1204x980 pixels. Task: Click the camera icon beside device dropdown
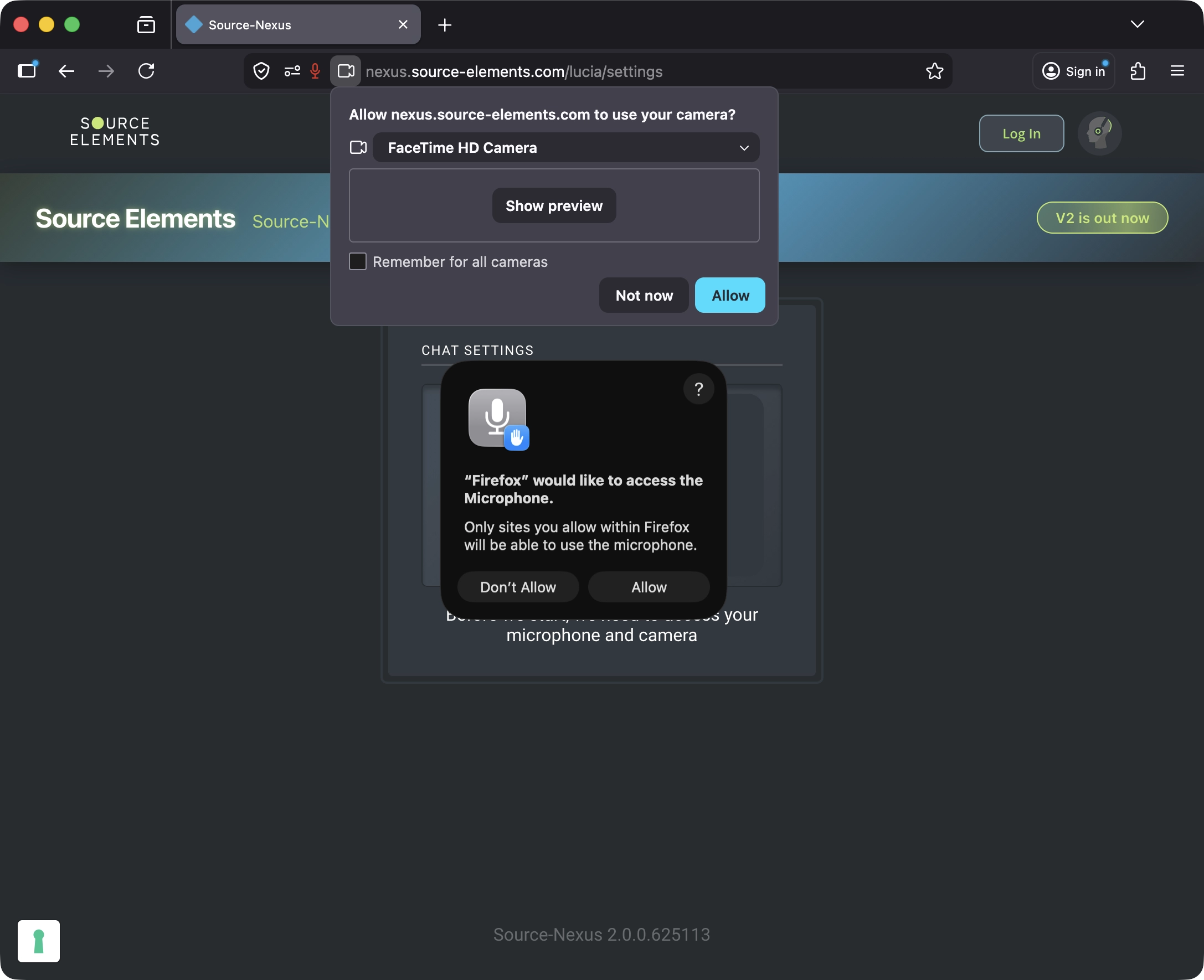pos(358,148)
